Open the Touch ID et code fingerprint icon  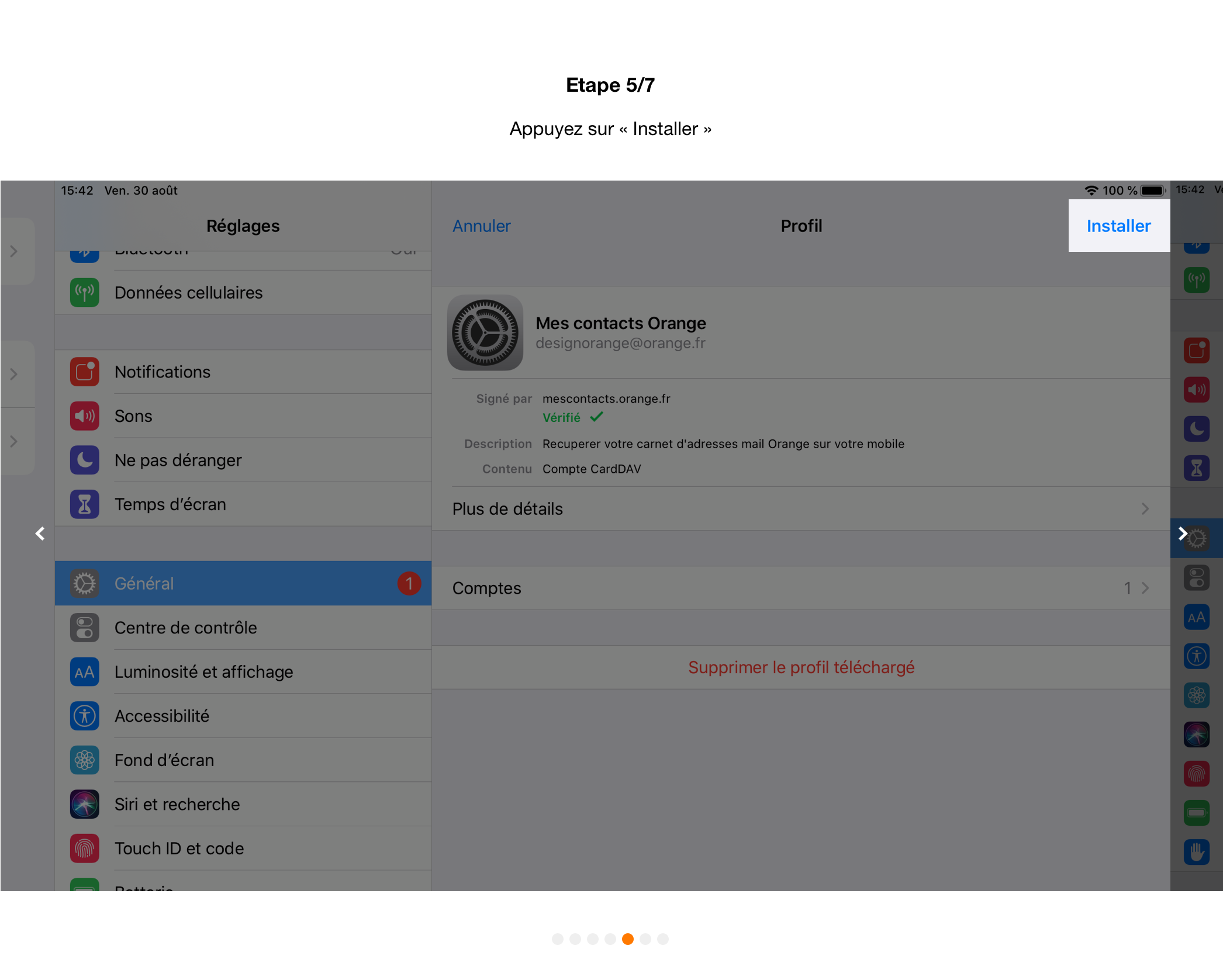click(x=85, y=849)
